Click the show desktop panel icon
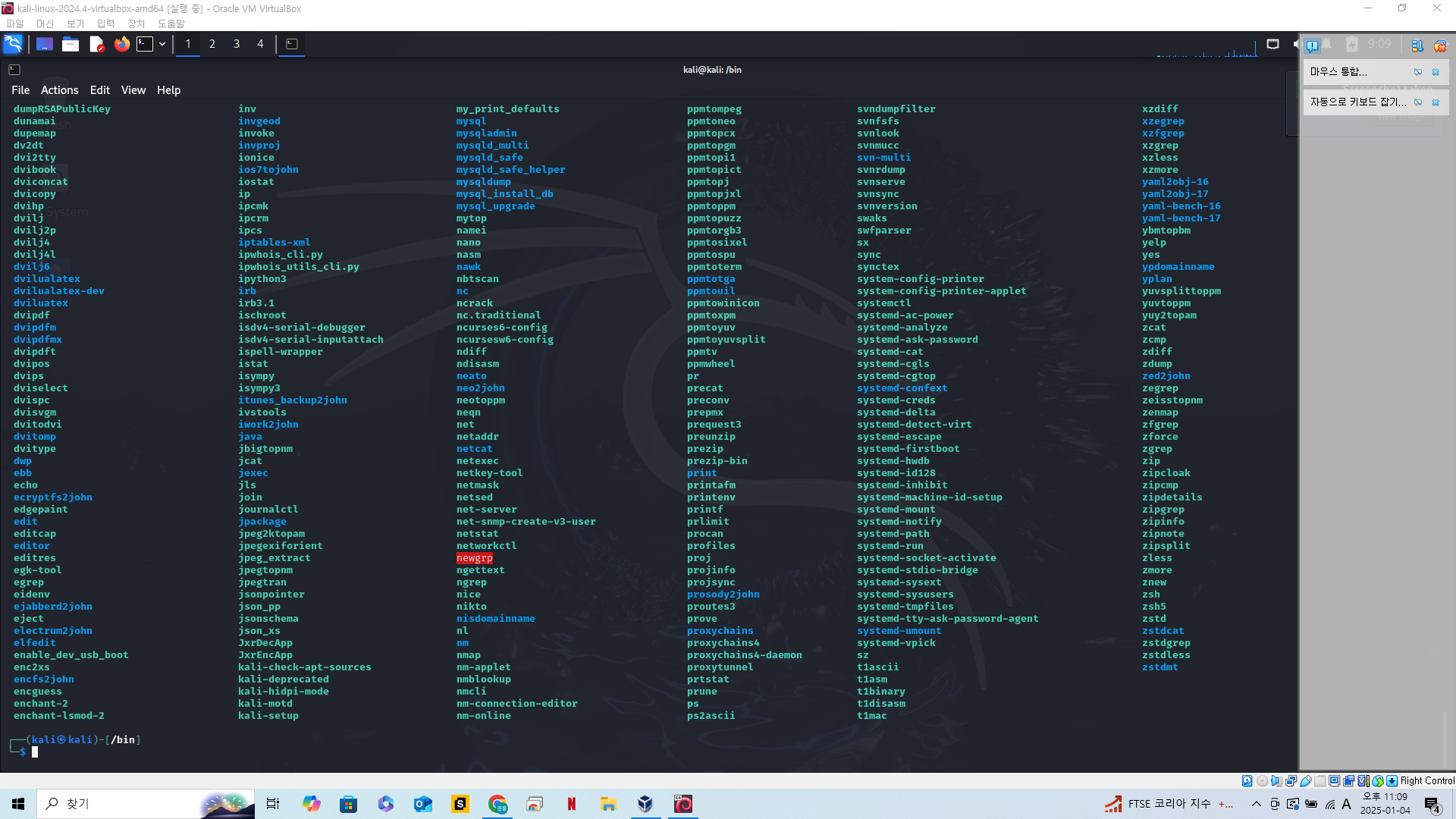The height and width of the screenshot is (819, 1456). coord(45,44)
